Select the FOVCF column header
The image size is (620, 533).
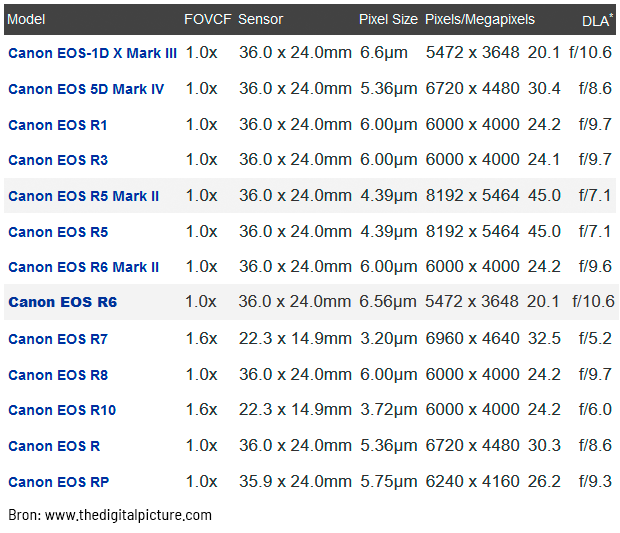(207, 19)
